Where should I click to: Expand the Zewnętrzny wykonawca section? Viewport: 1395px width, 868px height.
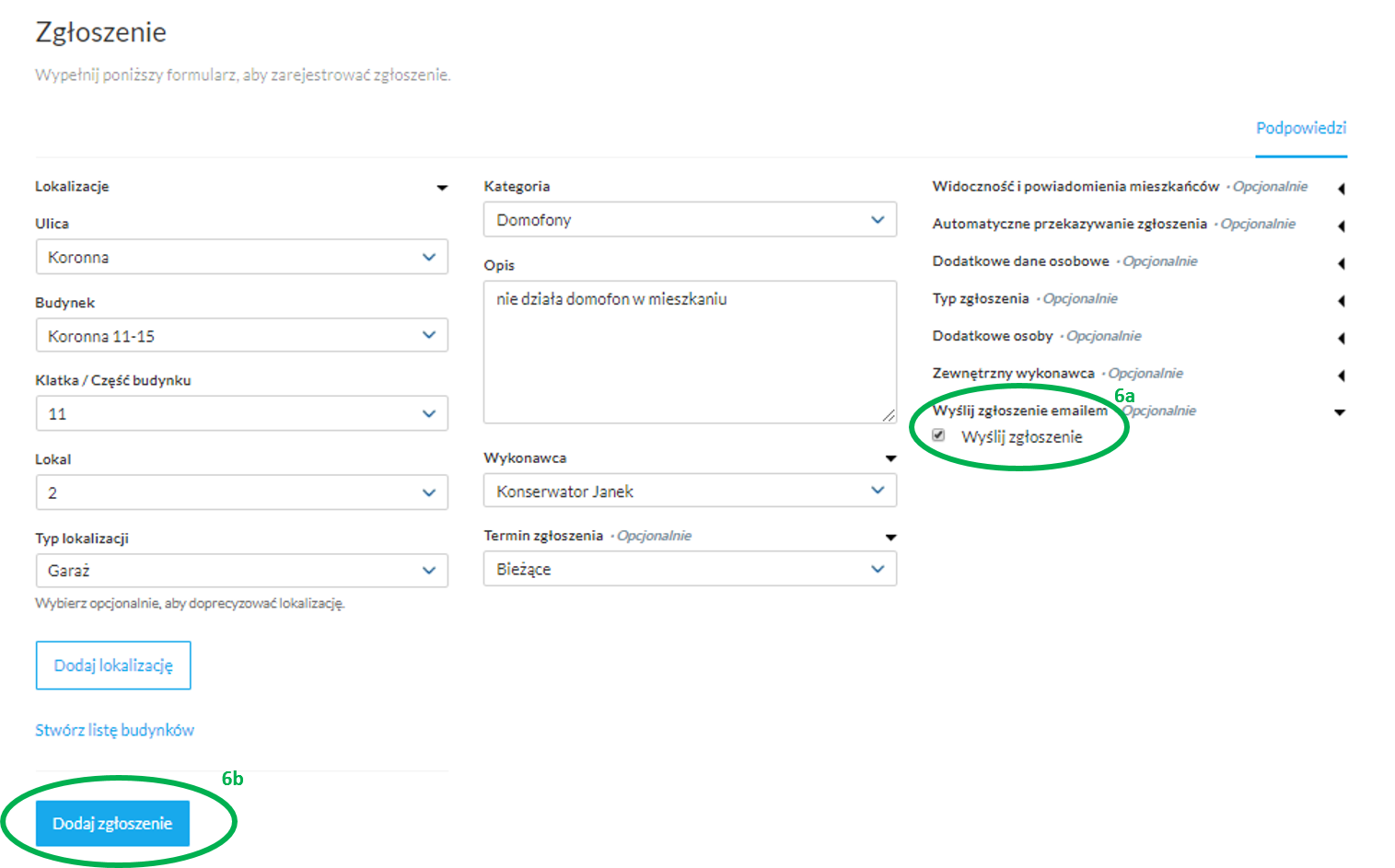click(1341, 376)
